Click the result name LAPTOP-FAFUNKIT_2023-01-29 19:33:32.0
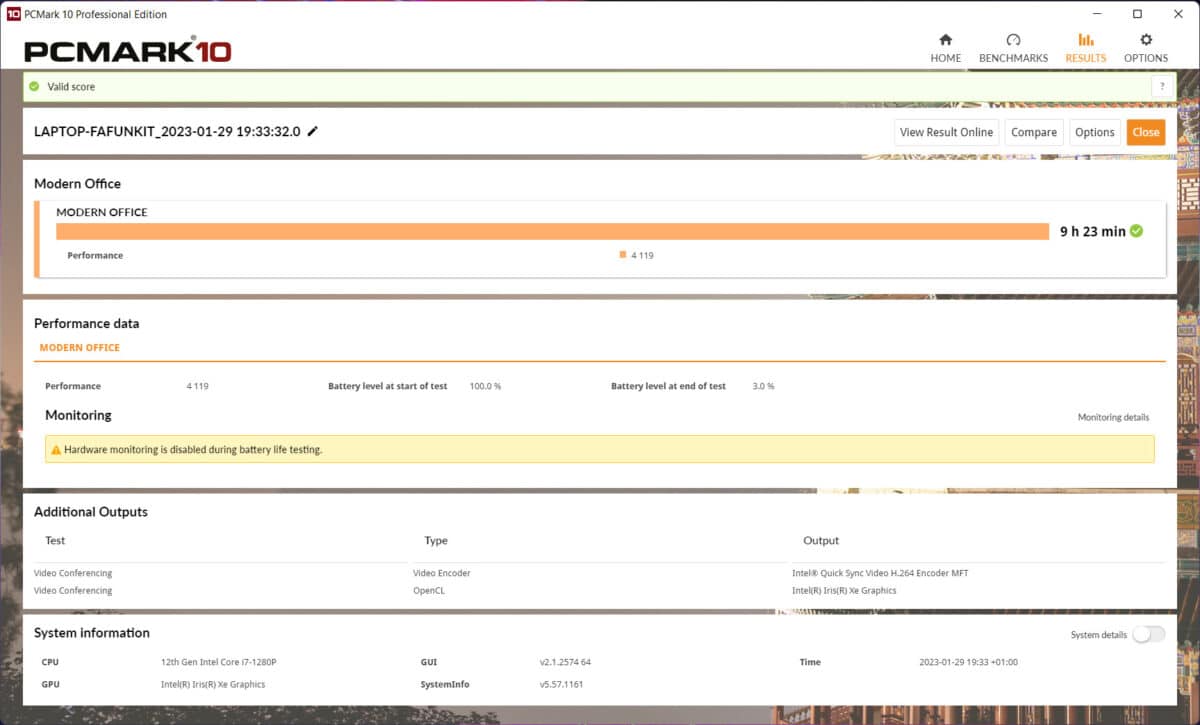This screenshot has height=725, width=1200. pyautogui.click(x=167, y=131)
